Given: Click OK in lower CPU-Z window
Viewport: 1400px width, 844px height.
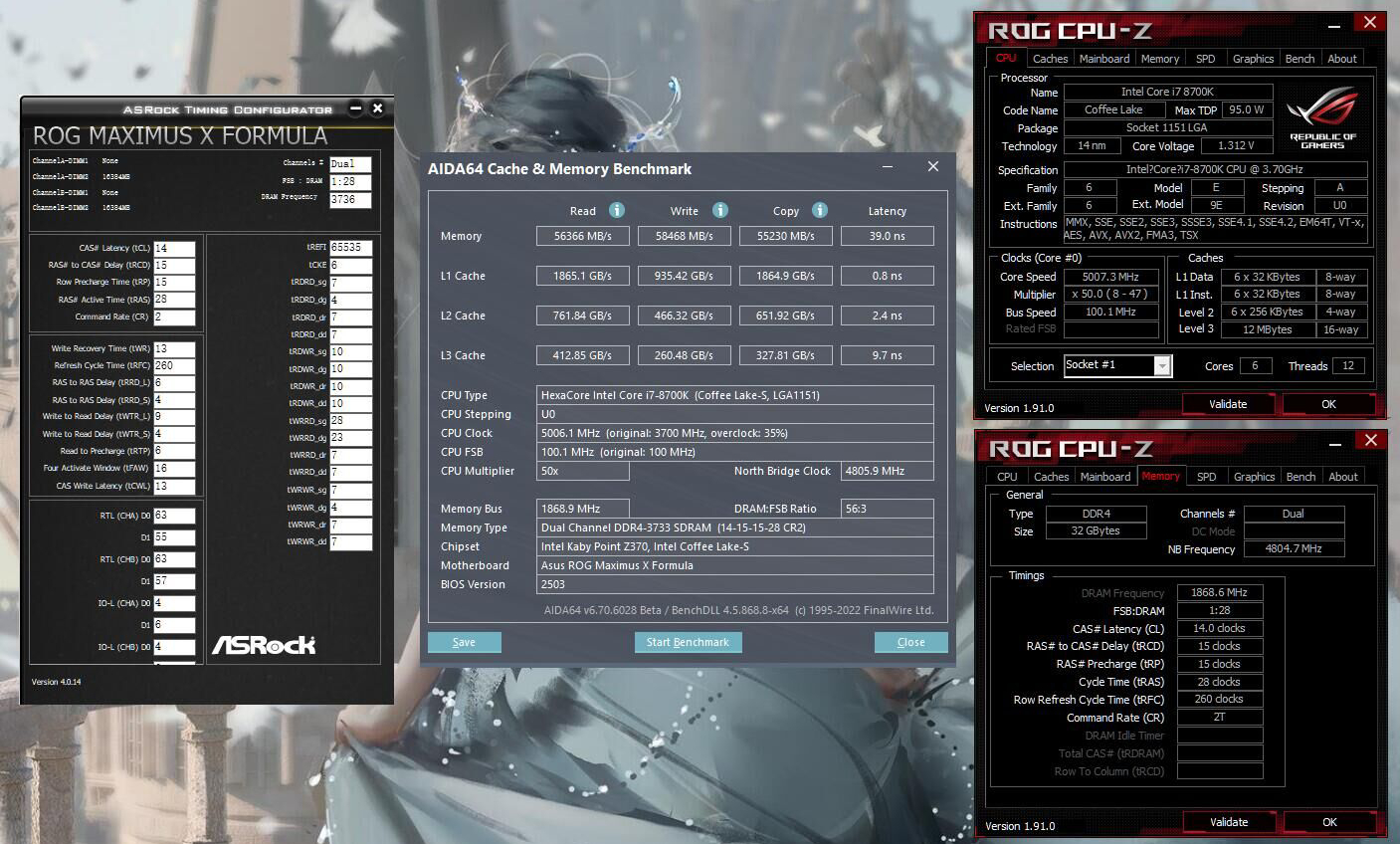Looking at the screenshot, I should tap(1329, 822).
